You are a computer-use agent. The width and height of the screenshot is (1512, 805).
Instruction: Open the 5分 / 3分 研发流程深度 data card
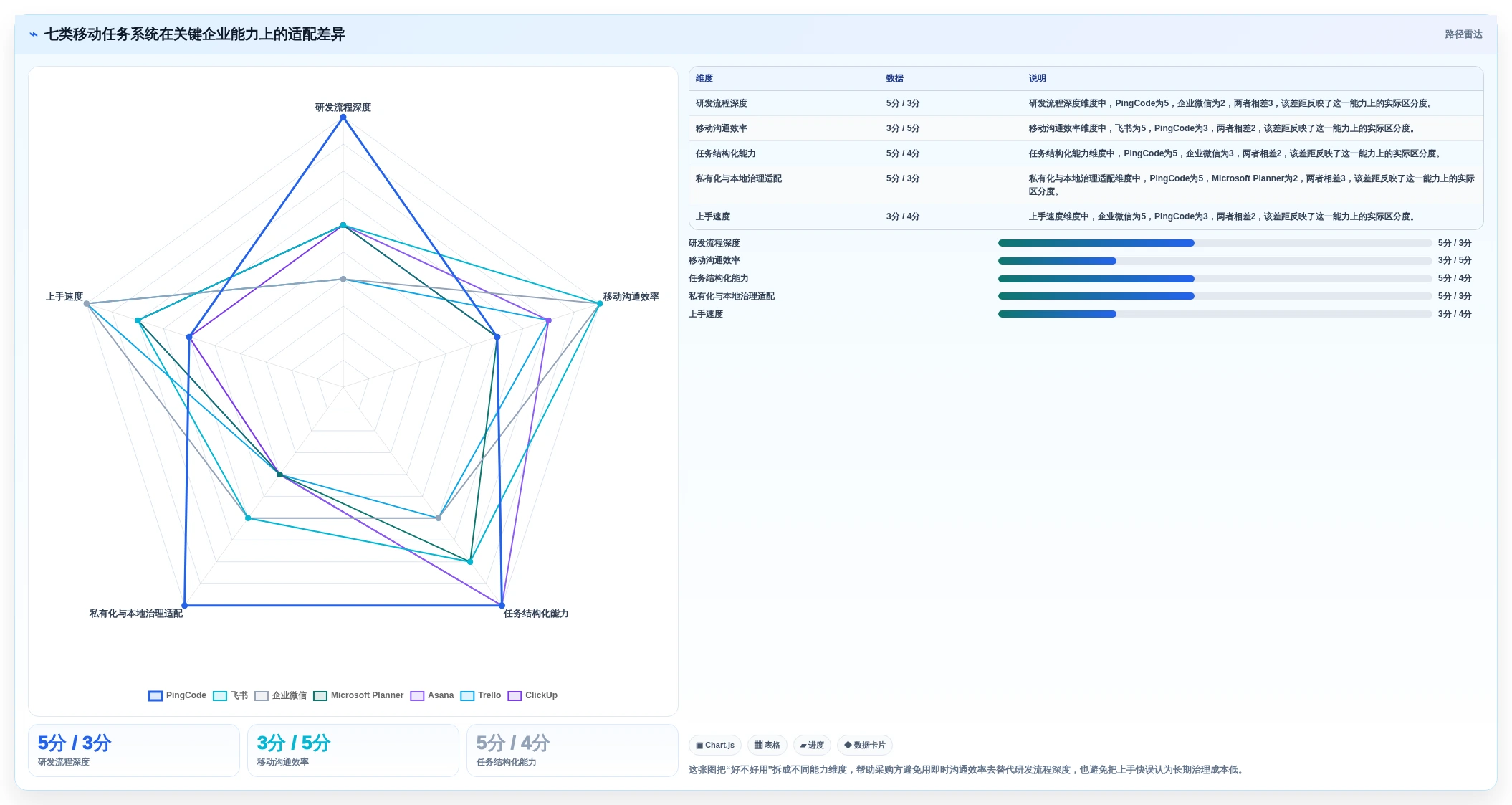pyautogui.click(x=134, y=751)
